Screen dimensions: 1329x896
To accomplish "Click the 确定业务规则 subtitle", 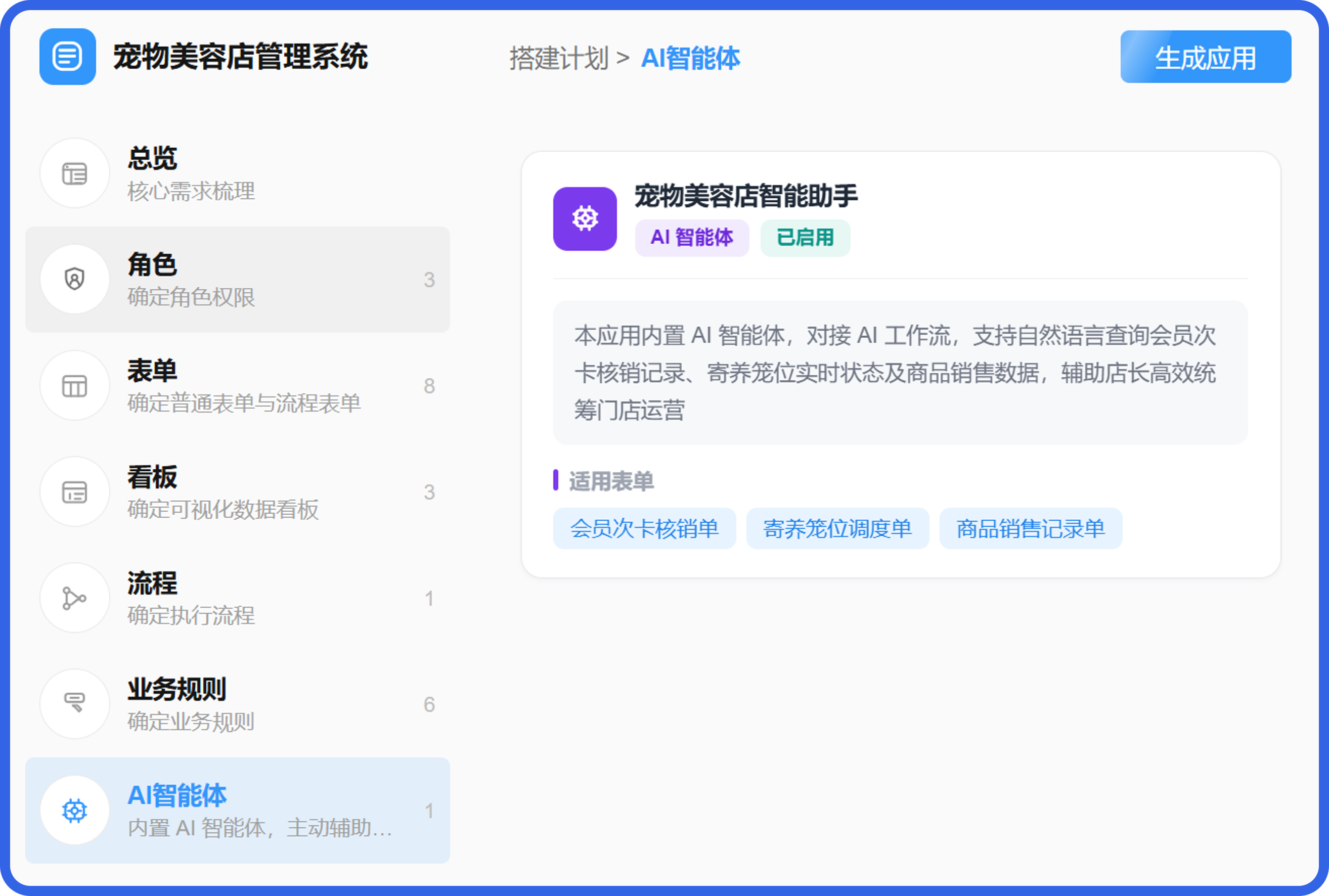I will tap(191, 722).
